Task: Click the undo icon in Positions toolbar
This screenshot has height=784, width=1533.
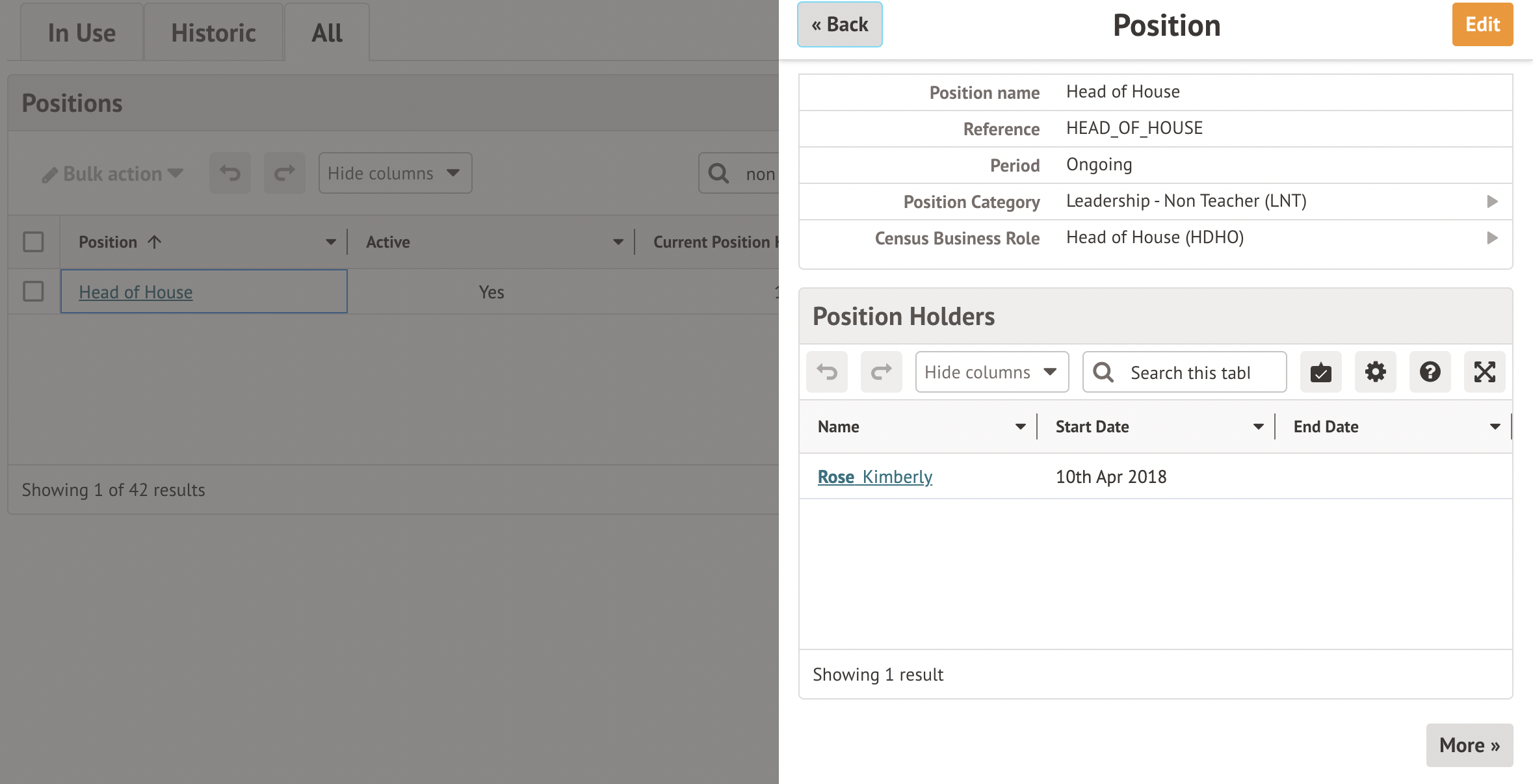Action: point(229,173)
